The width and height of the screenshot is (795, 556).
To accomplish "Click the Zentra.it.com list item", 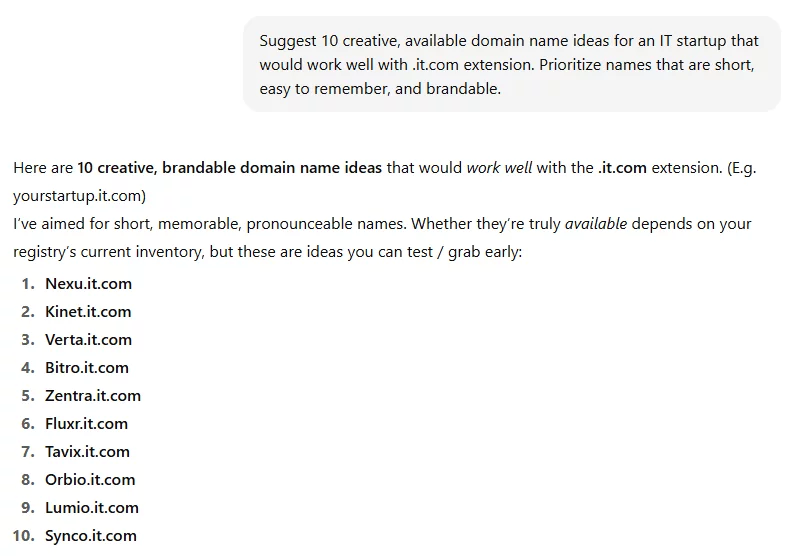I will click(93, 396).
